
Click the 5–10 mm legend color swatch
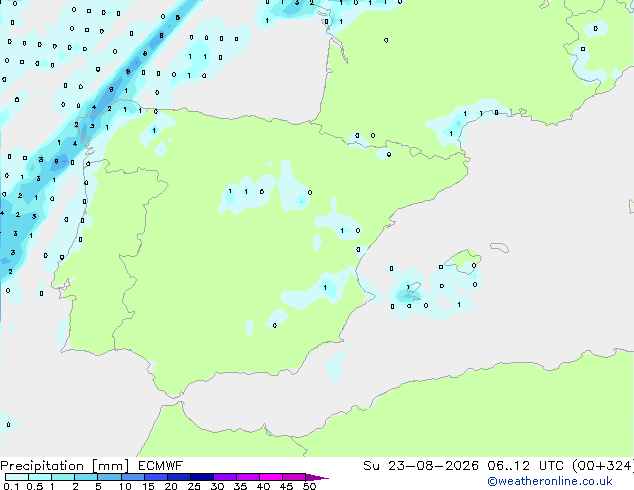109,477
